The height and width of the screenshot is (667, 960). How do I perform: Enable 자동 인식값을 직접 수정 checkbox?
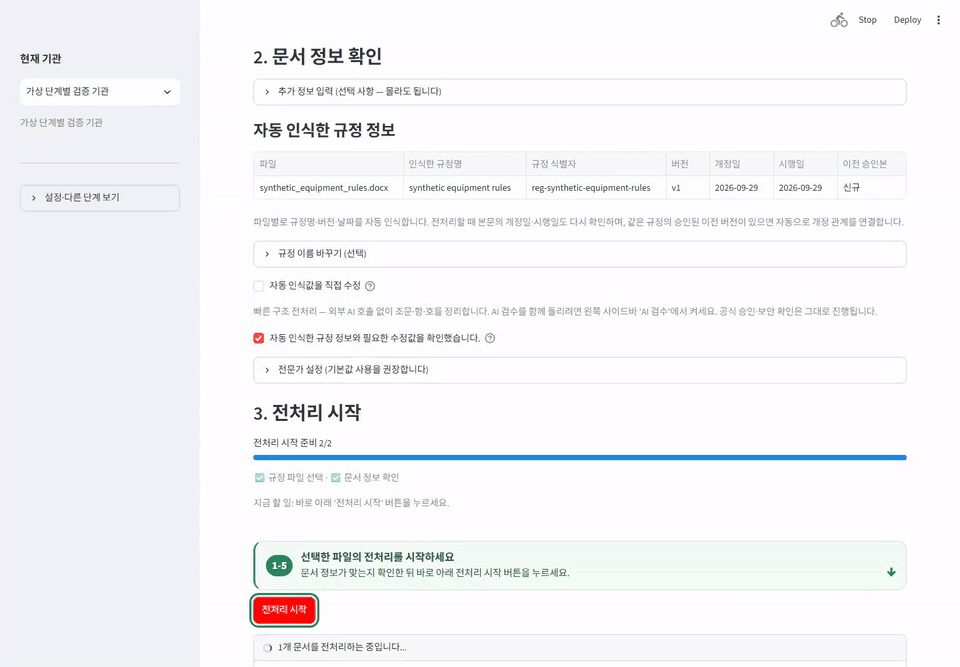[259, 286]
